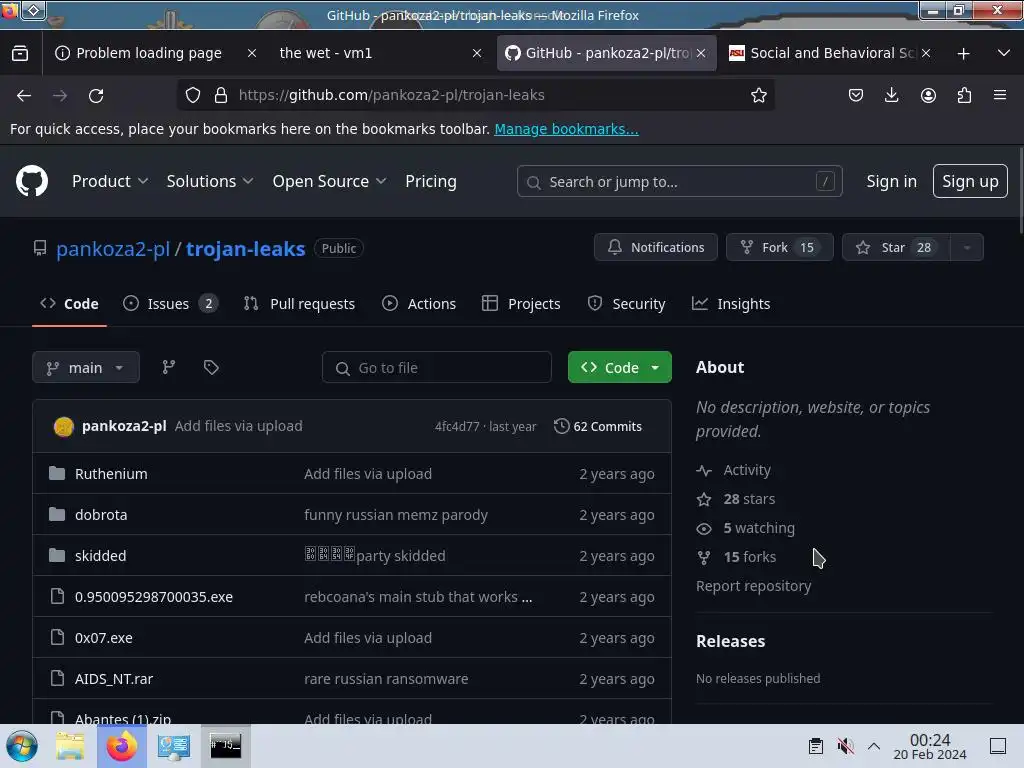Open the main branch selector

(x=86, y=367)
